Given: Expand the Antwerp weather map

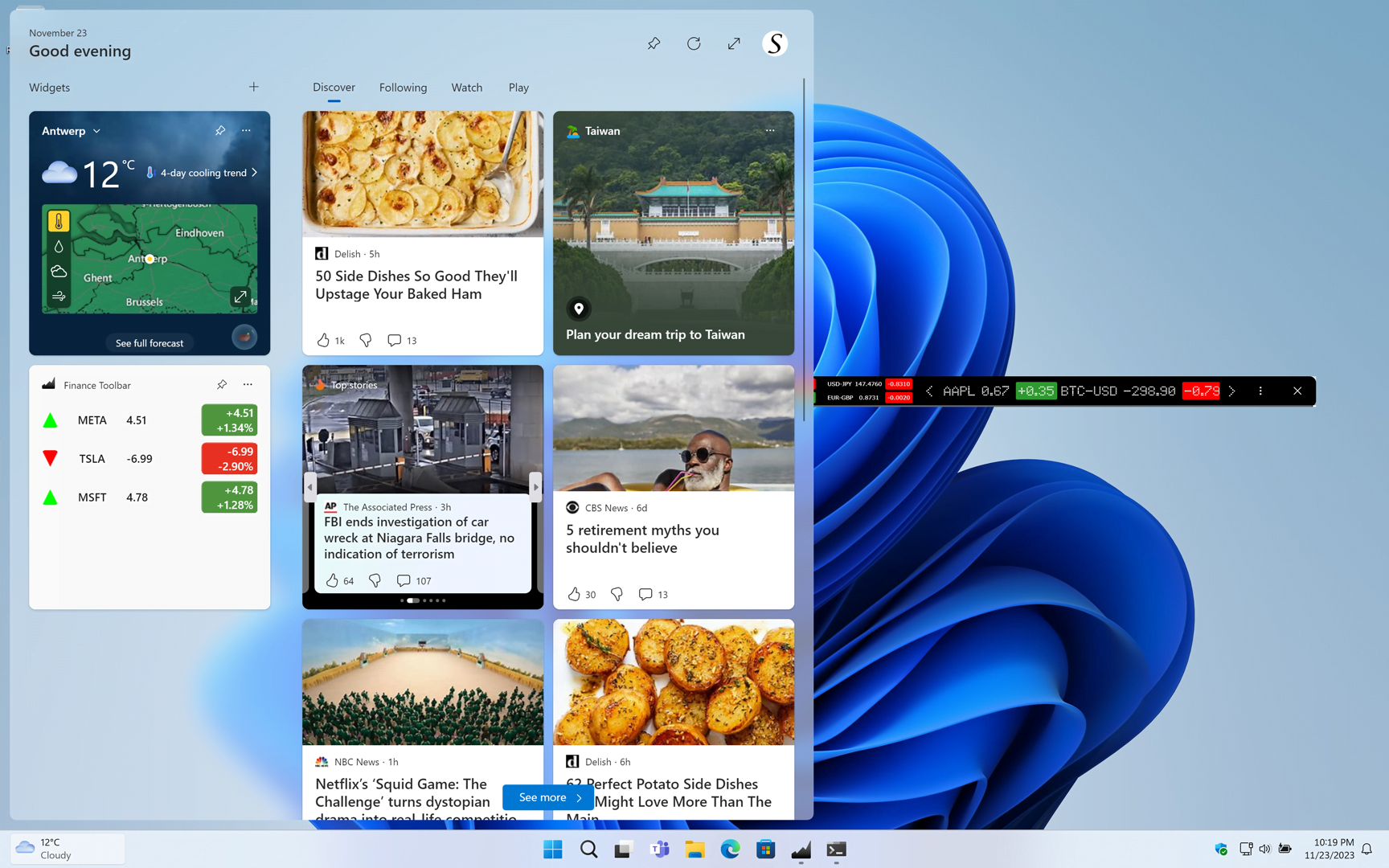Looking at the screenshot, I should pos(240,296).
